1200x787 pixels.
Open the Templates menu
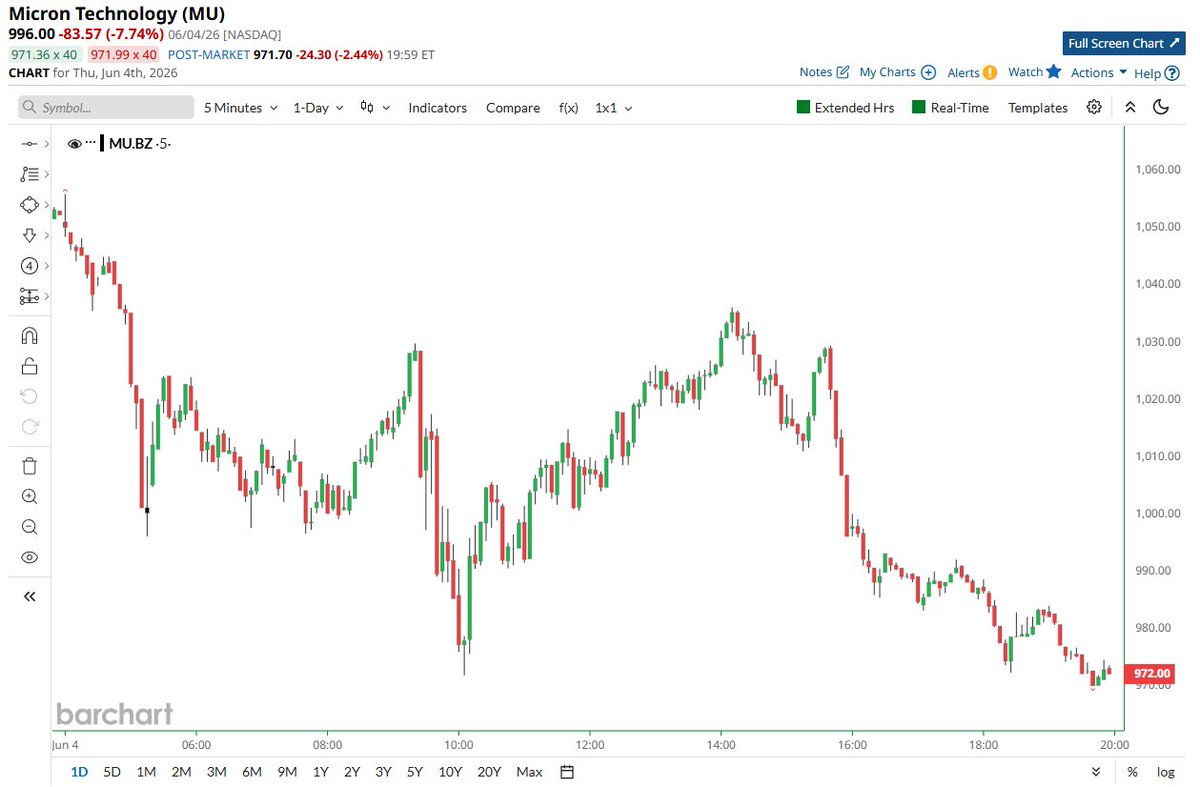point(1038,107)
